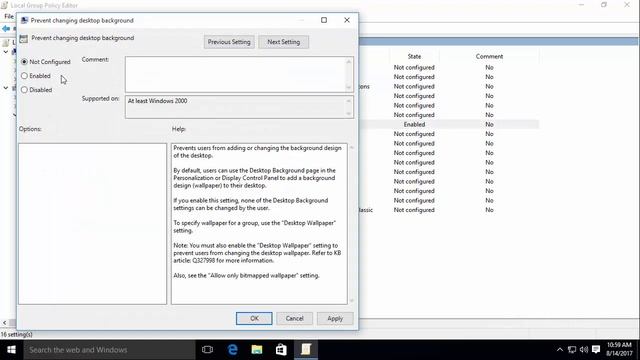Viewport: 640px width, 360px height.
Task: Open the volume tray icon
Action: click(584, 350)
